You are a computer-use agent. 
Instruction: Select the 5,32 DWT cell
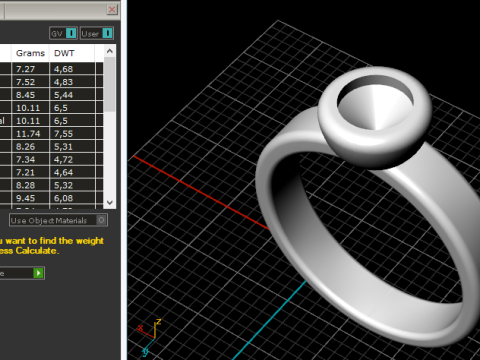[x=72, y=185]
